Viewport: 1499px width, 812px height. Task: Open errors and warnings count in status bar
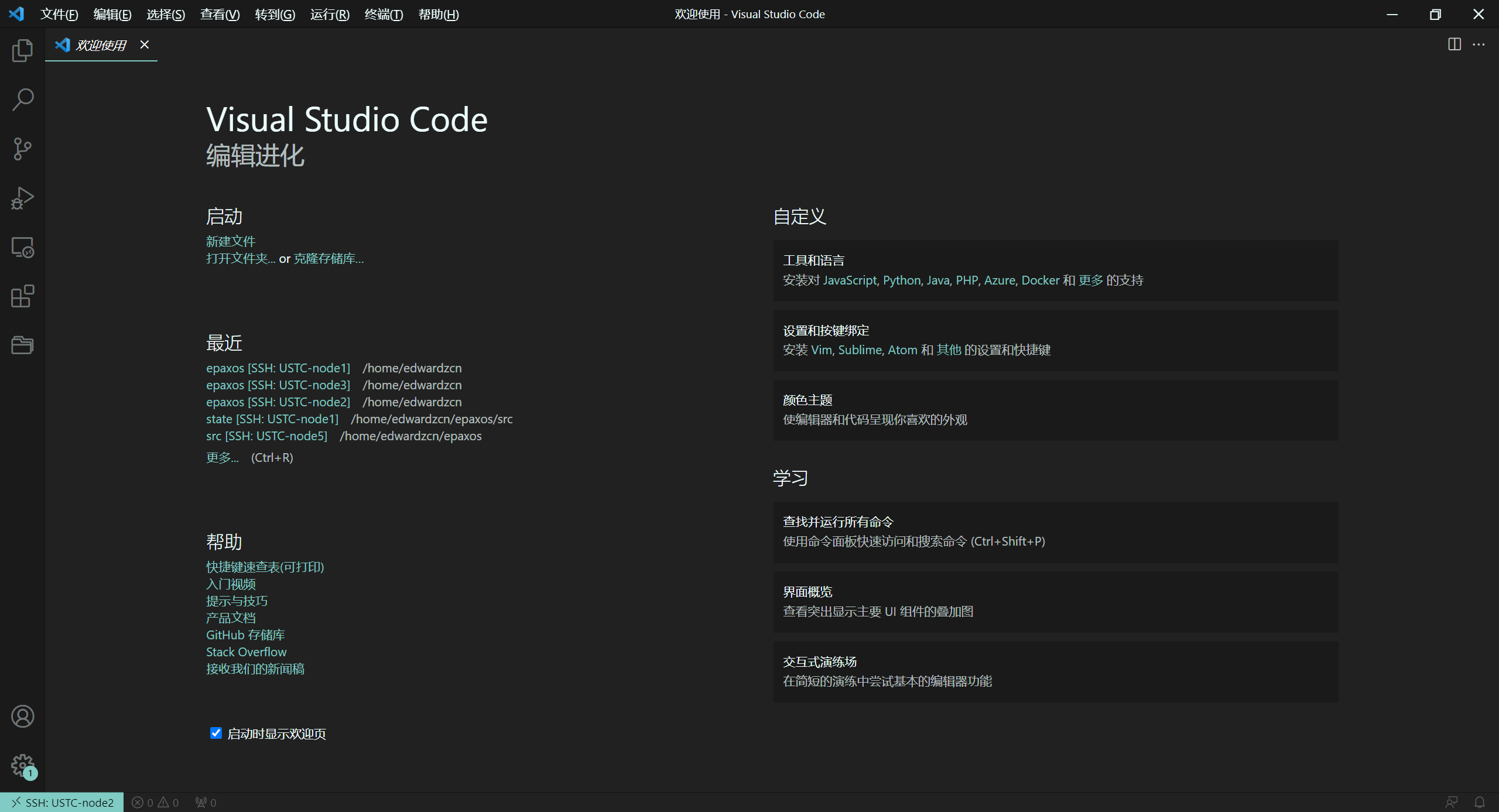click(x=155, y=802)
